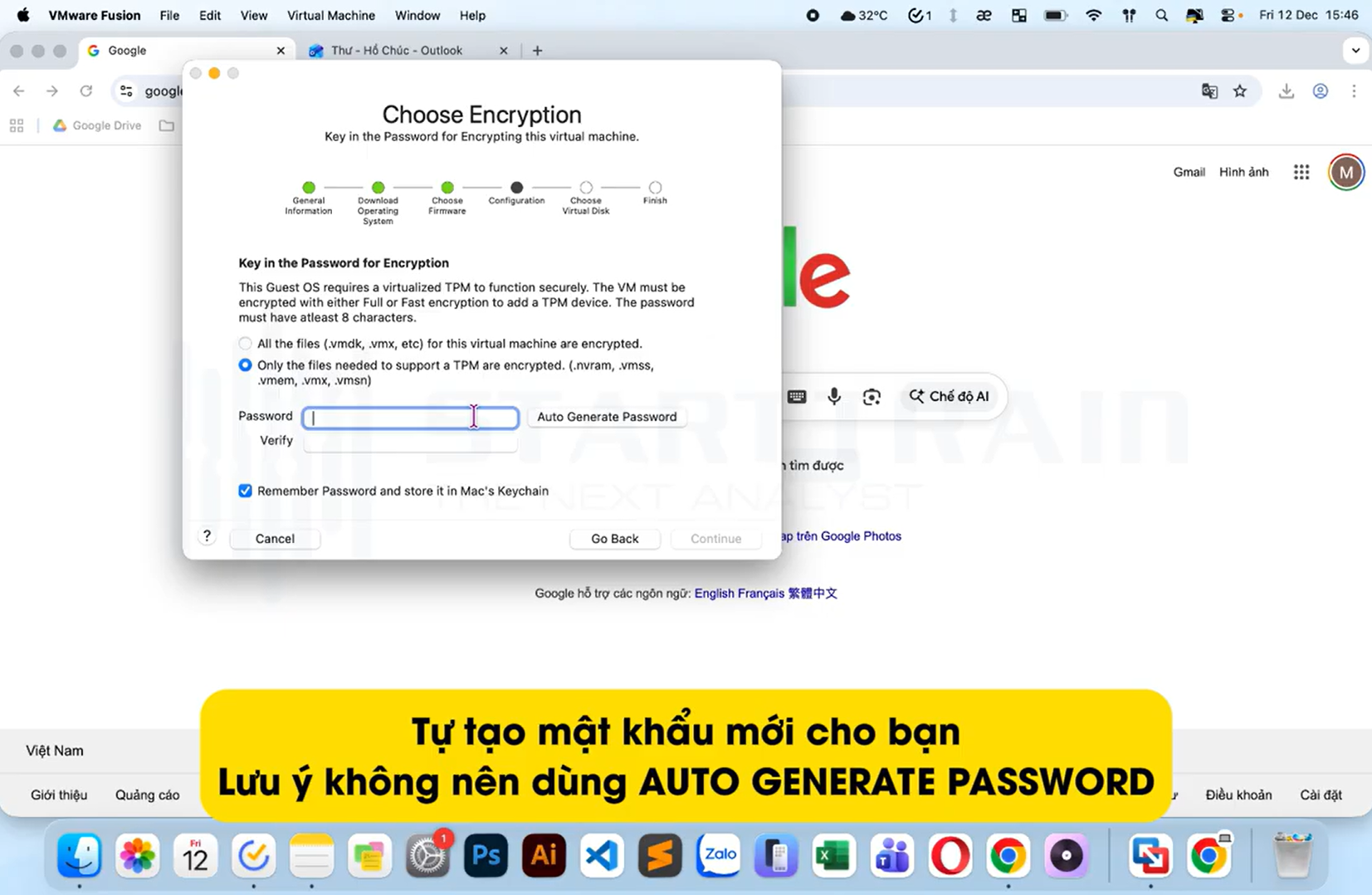
Task: Select the Google Lens search-by-image icon
Action: coord(872,397)
